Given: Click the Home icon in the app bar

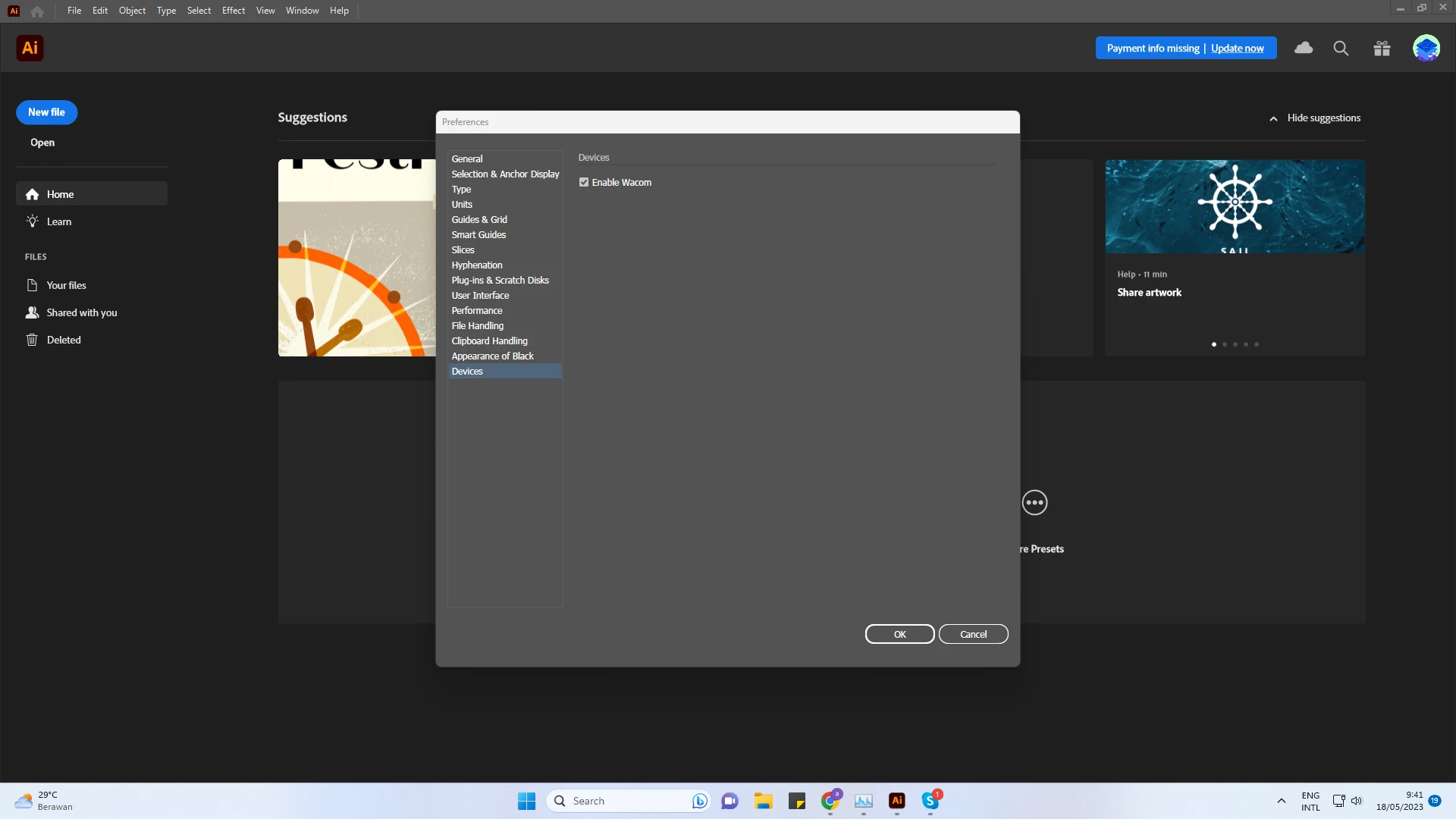Looking at the screenshot, I should pos(37,11).
